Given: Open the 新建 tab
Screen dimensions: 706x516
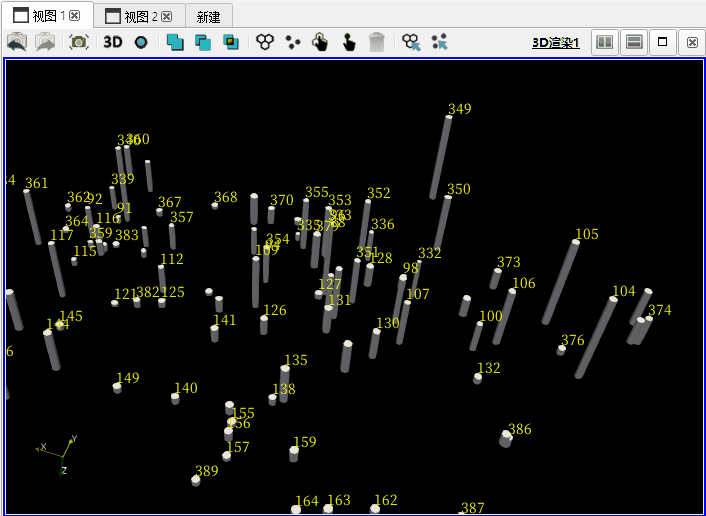Looking at the screenshot, I should pos(208,17).
